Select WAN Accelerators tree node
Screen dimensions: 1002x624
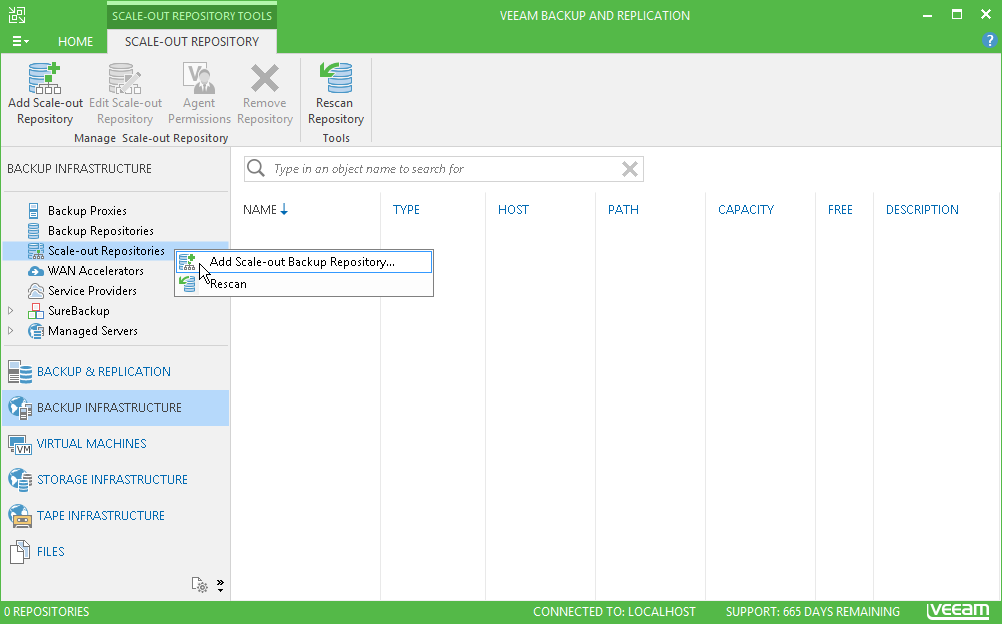[95, 270]
